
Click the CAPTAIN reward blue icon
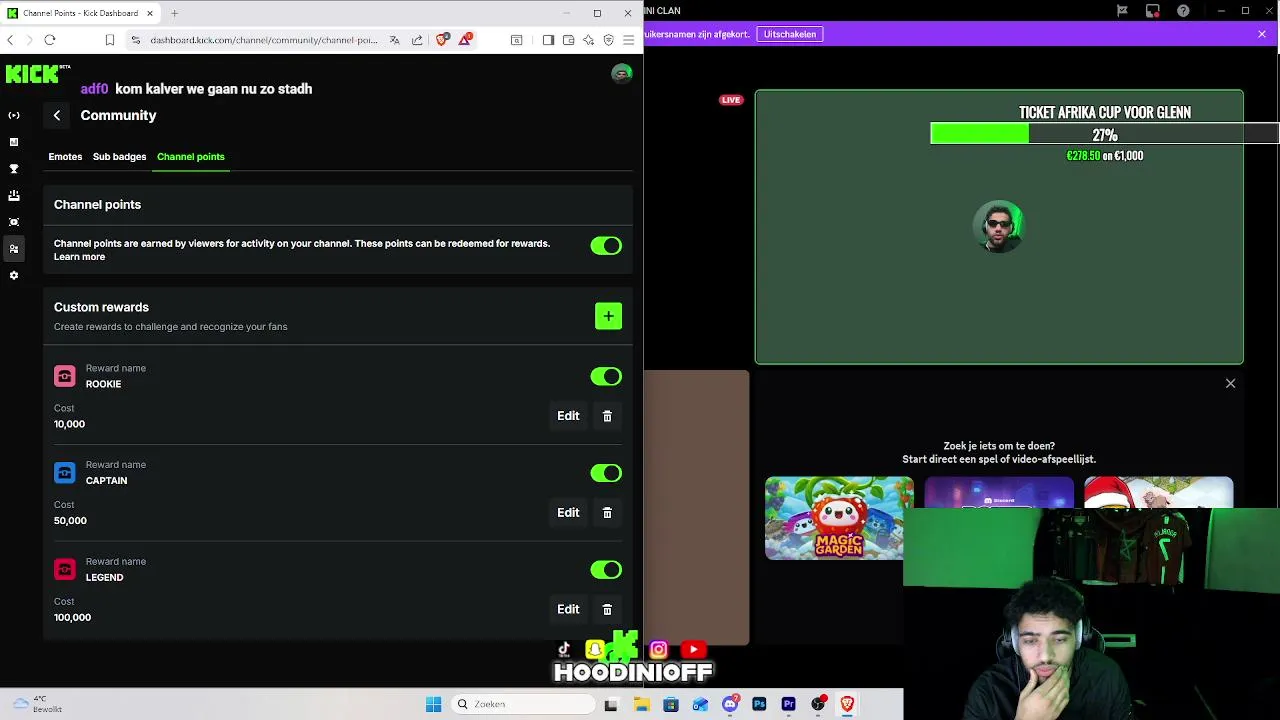pos(65,473)
